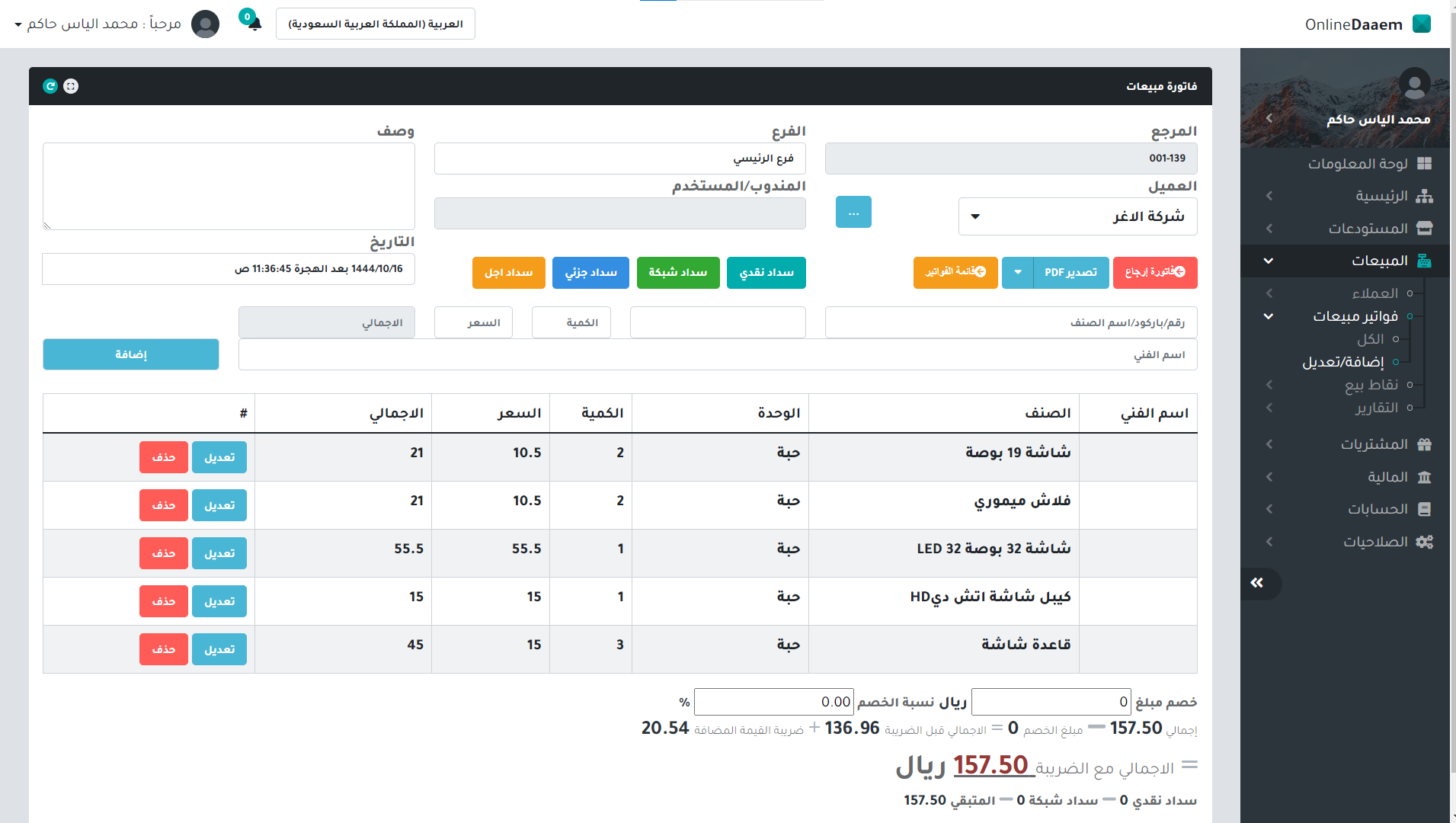
Task: Click the notification bell icon
Action: point(254,24)
